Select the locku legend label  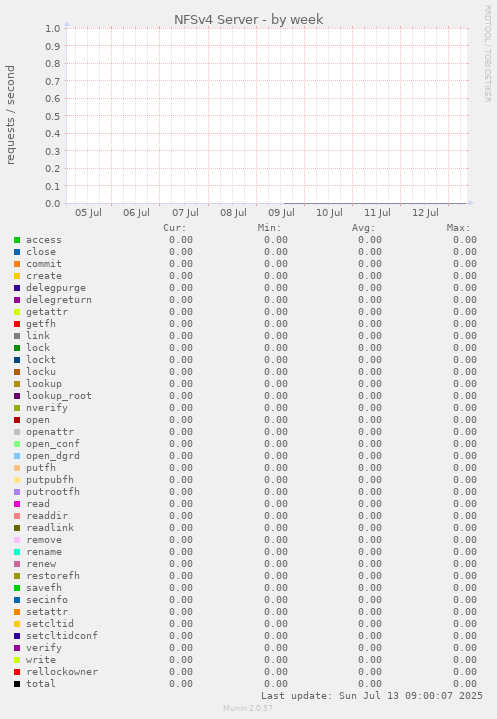coord(41,372)
